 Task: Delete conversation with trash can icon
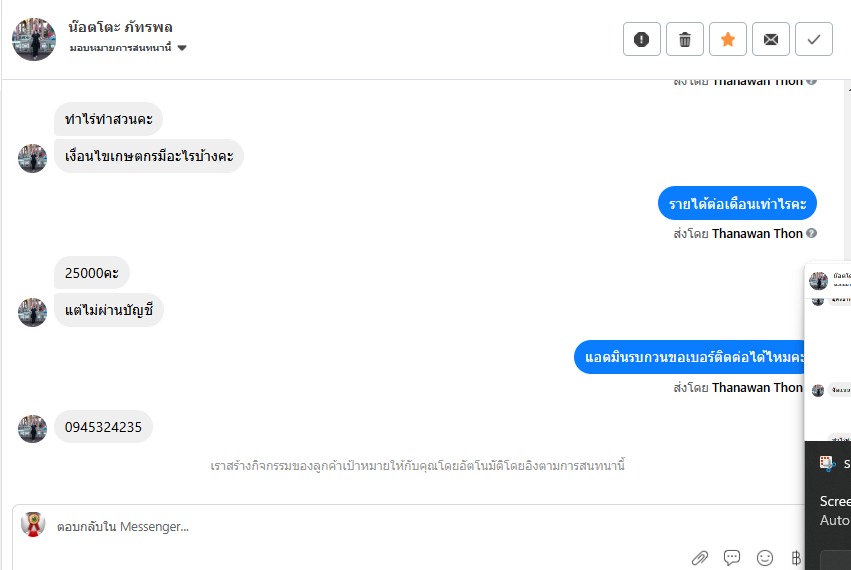tap(685, 39)
